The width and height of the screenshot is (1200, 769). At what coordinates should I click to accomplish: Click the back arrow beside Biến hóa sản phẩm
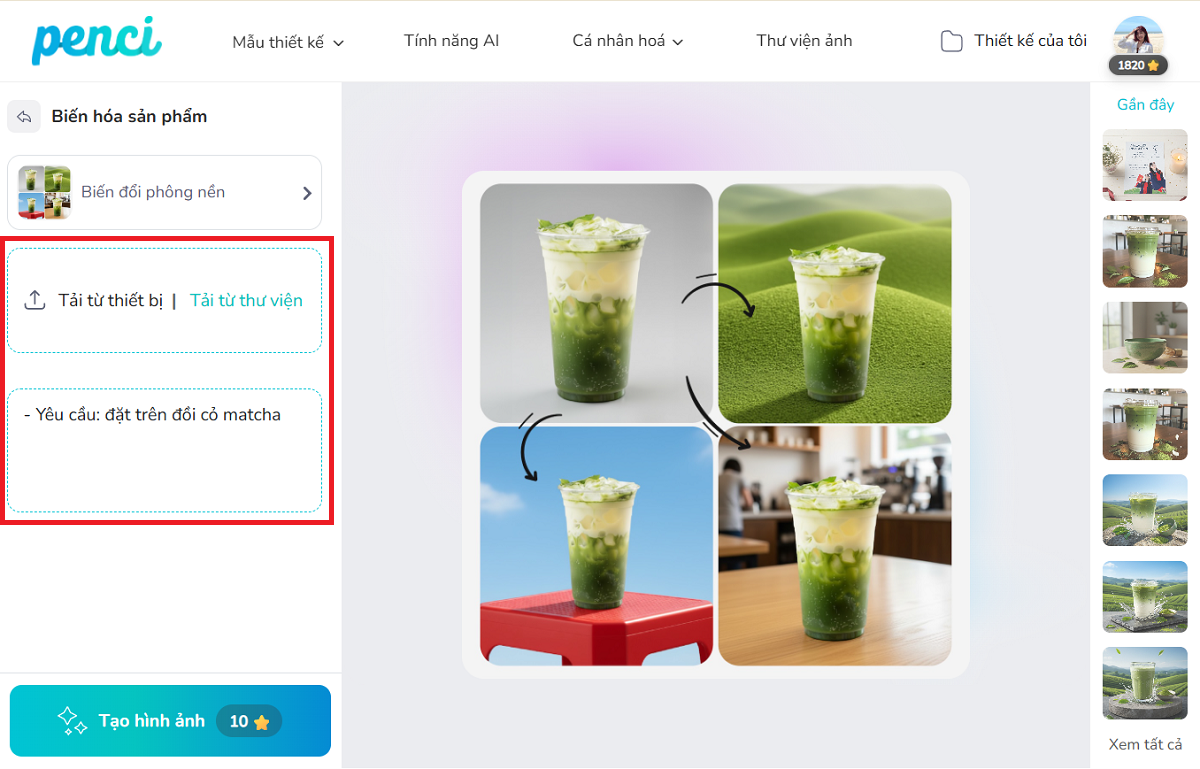(24, 116)
